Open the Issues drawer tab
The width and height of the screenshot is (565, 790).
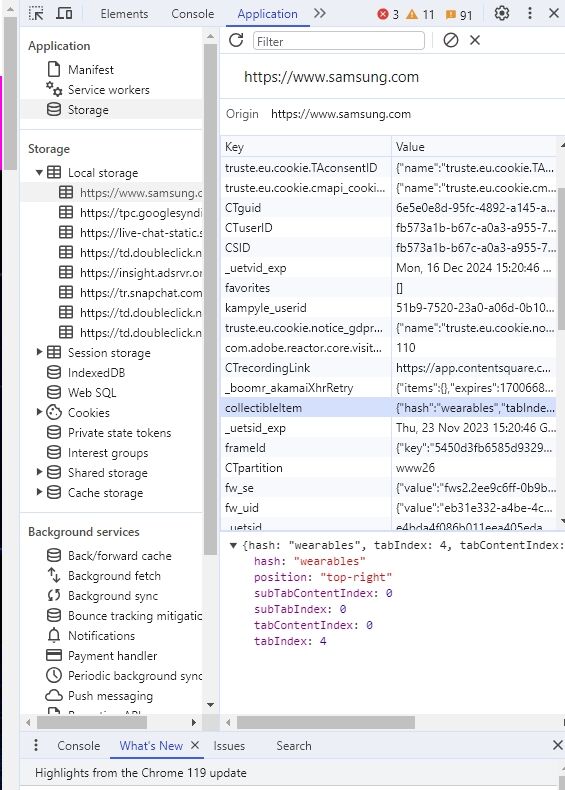[229, 746]
